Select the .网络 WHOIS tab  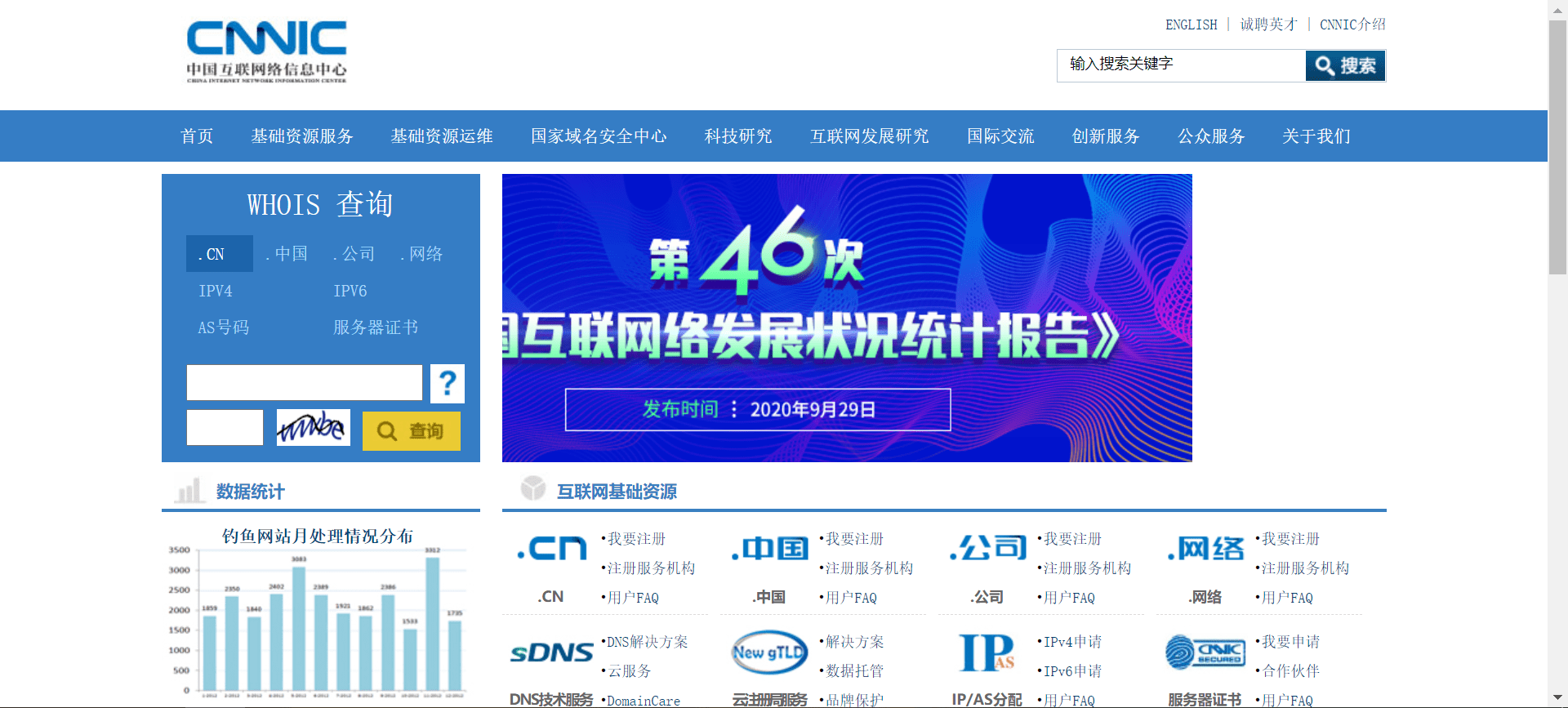[421, 254]
